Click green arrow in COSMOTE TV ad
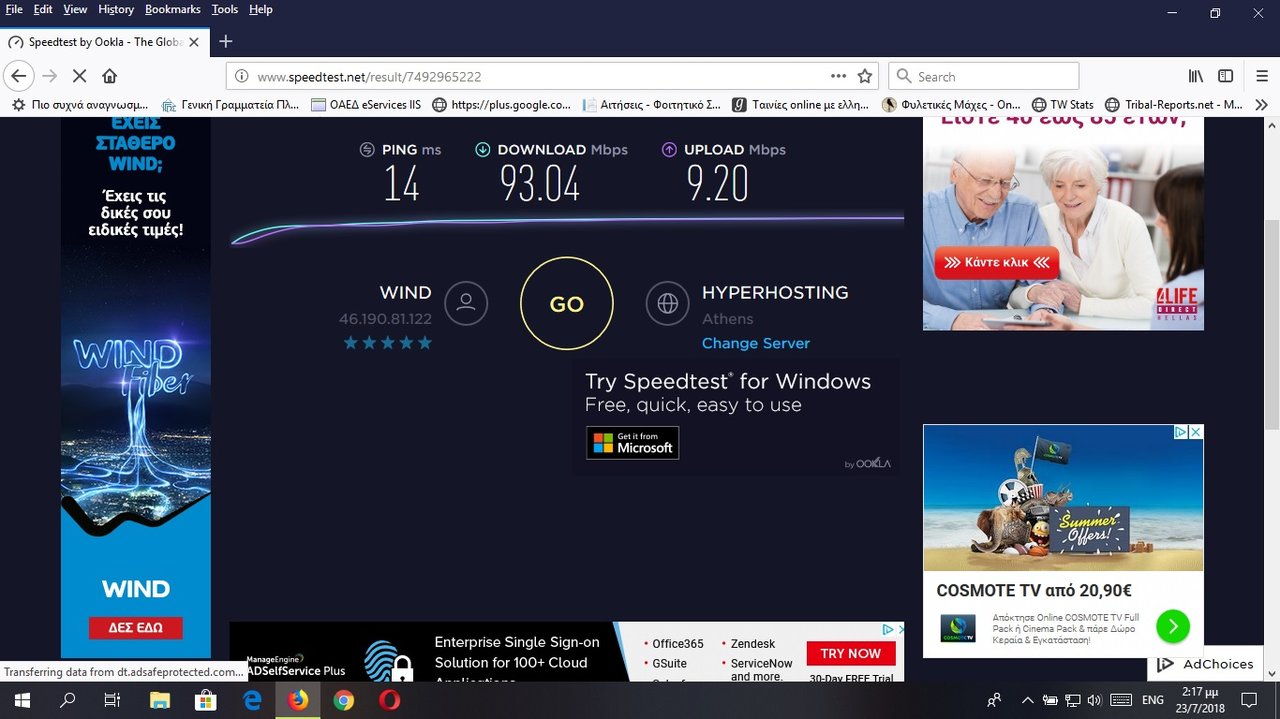 tap(1173, 626)
